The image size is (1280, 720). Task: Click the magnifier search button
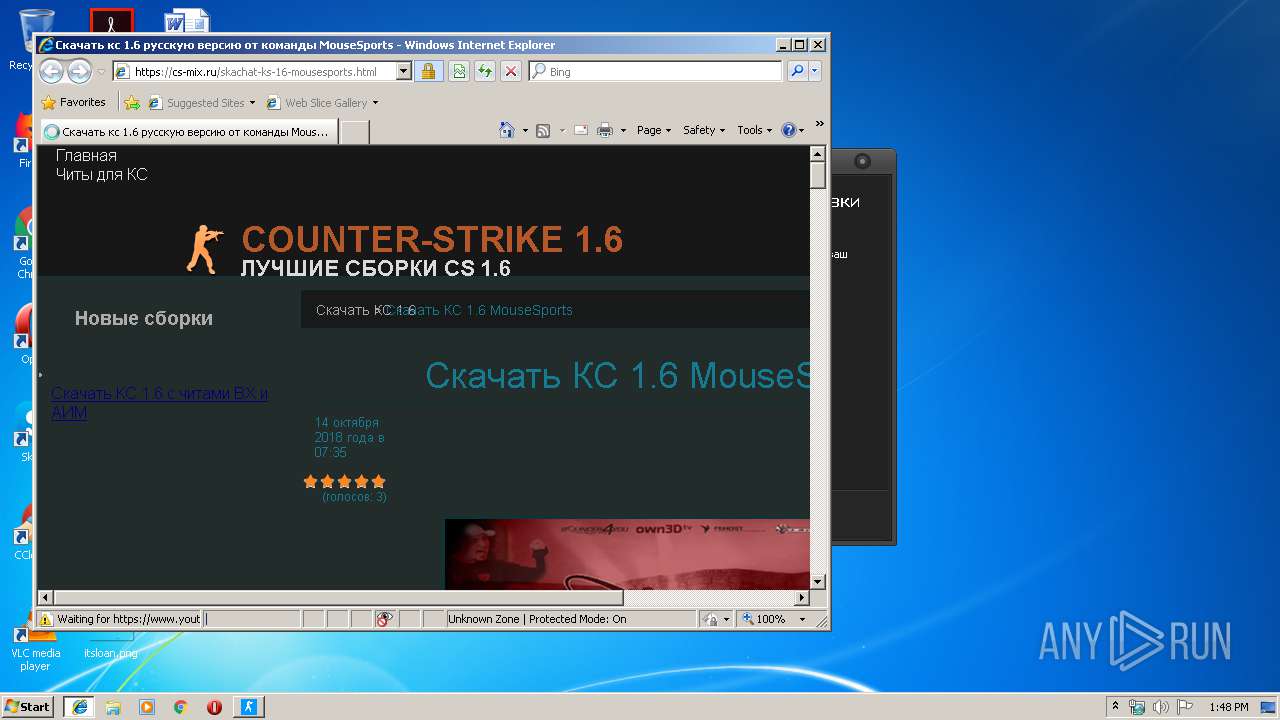tap(797, 72)
